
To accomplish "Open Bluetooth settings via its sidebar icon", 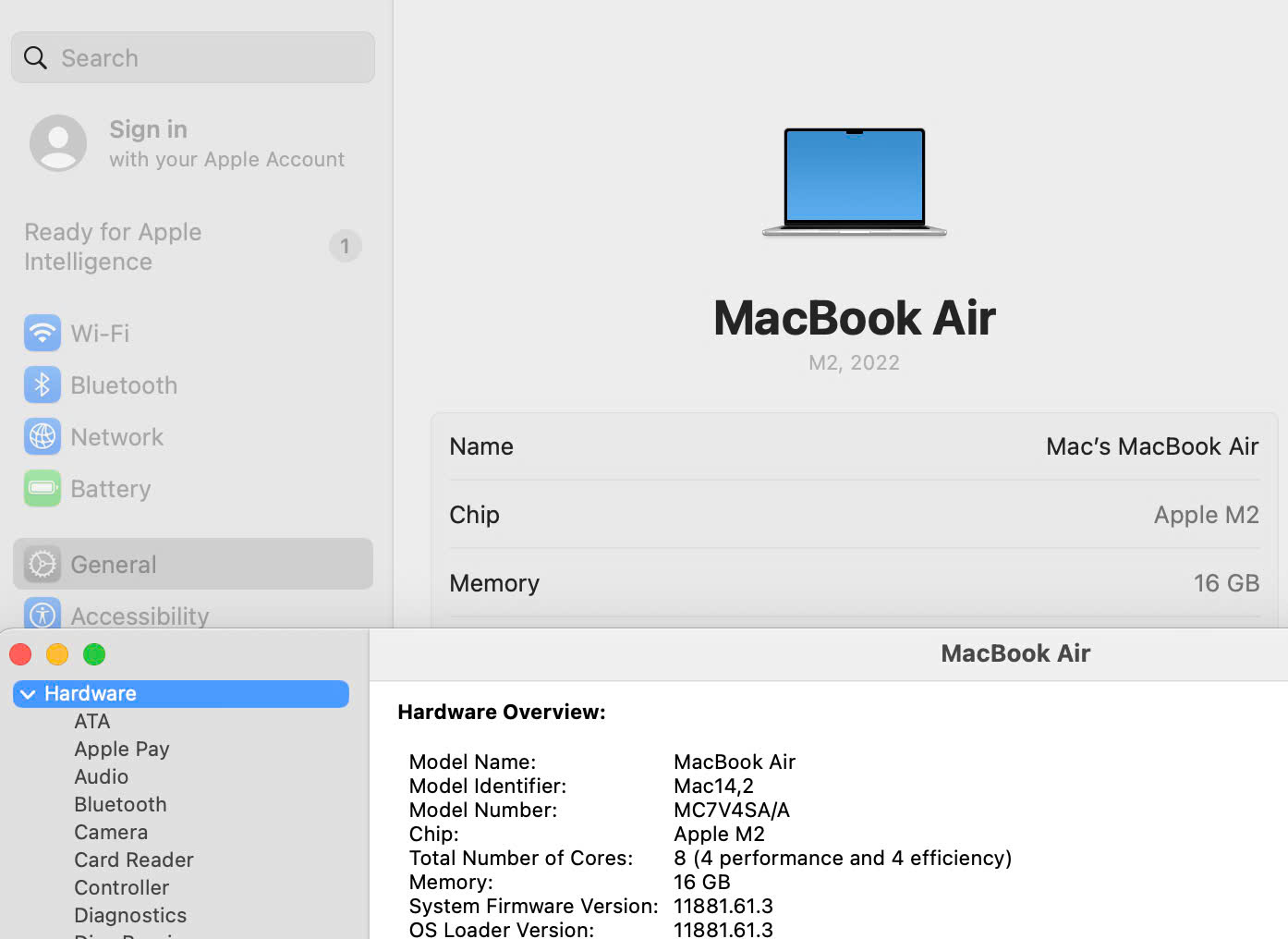I will 43,385.
